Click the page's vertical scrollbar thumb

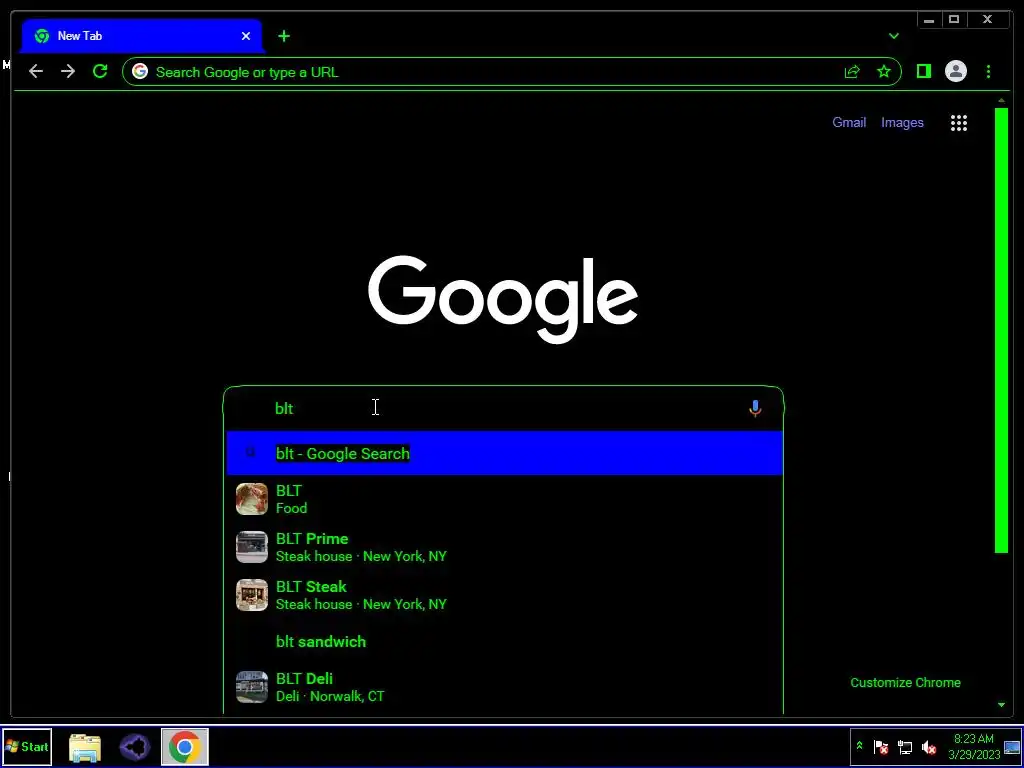pos(1001,330)
